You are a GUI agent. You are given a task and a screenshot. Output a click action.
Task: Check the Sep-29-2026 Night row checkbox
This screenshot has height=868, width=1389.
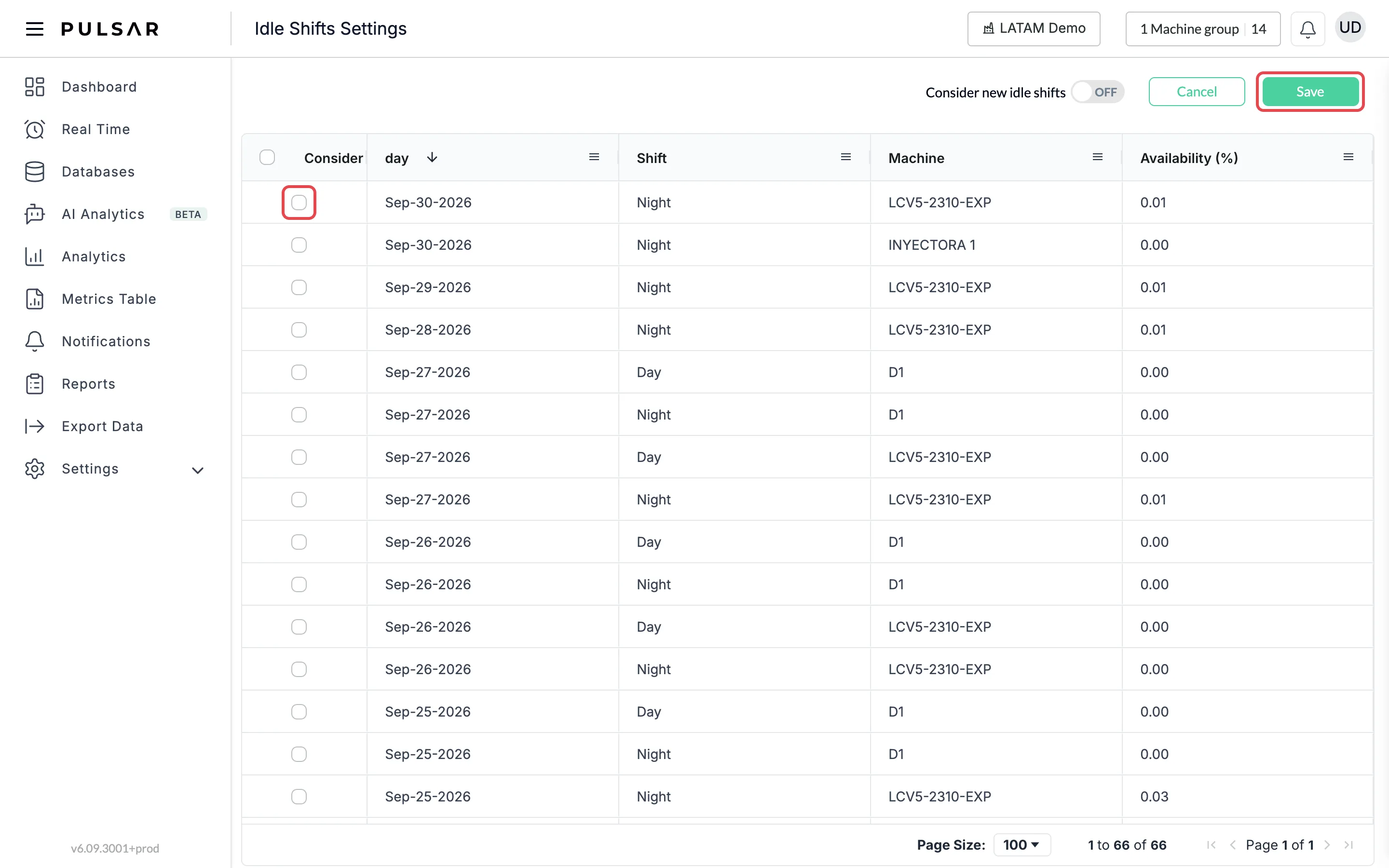(x=299, y=287)
